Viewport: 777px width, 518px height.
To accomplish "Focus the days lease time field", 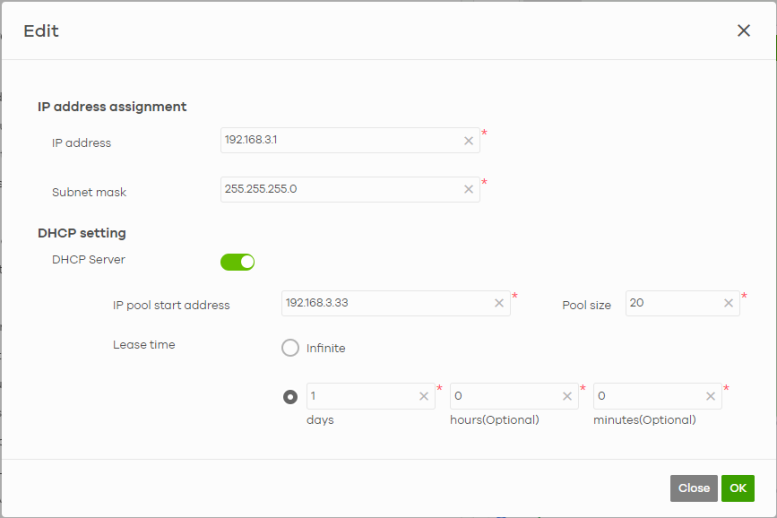I will point(360,397).
